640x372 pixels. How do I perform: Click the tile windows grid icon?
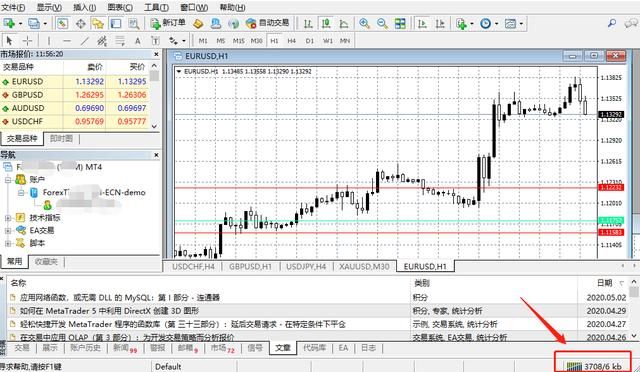400,23
